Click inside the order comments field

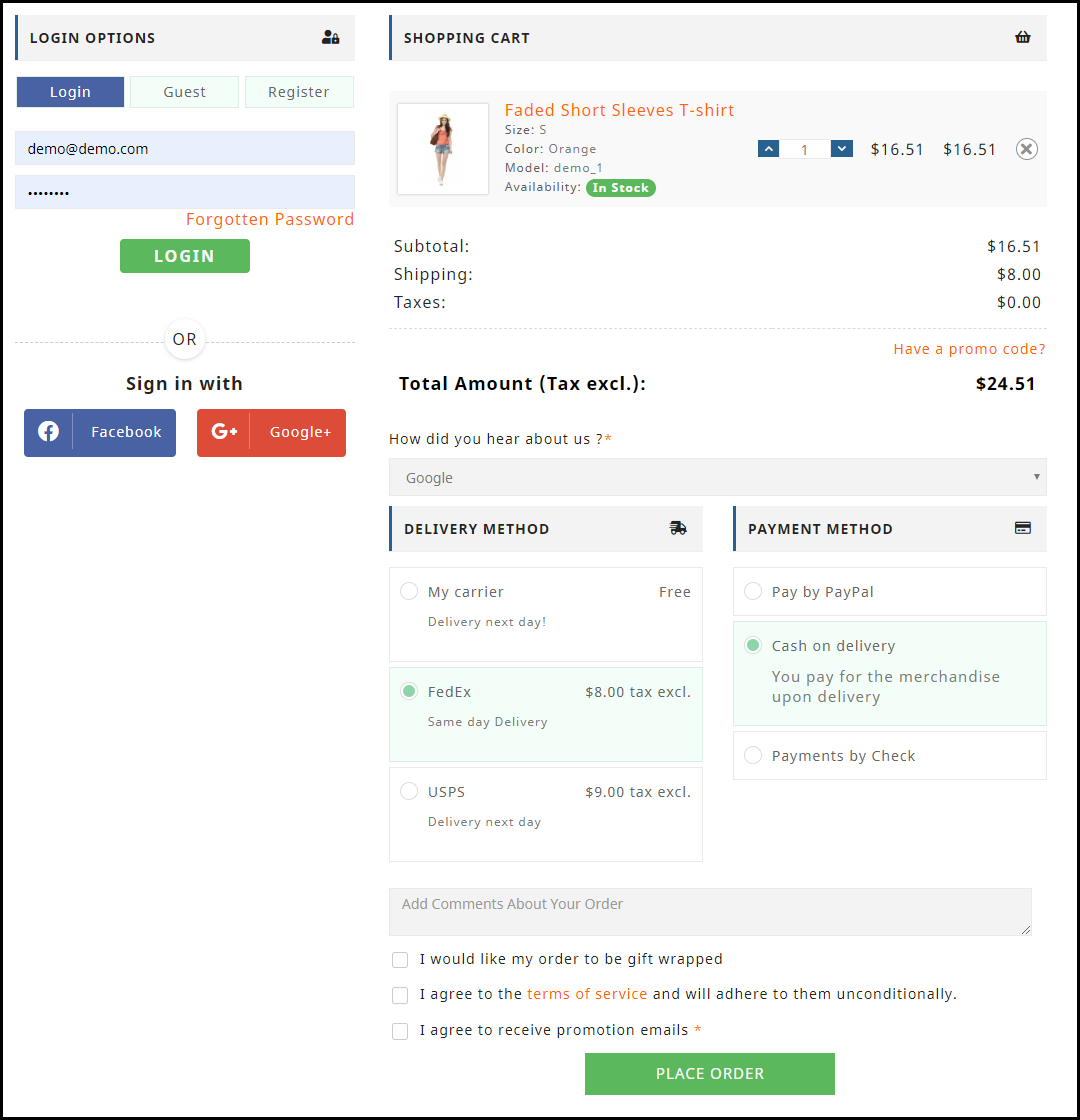click(710, 910)
